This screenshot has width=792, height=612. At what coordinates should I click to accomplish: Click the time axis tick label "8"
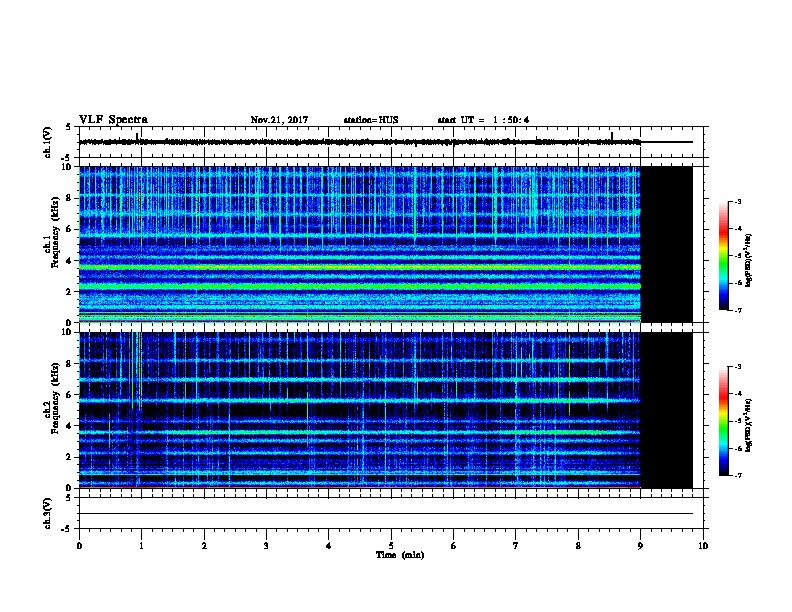[x=578, y=545]
